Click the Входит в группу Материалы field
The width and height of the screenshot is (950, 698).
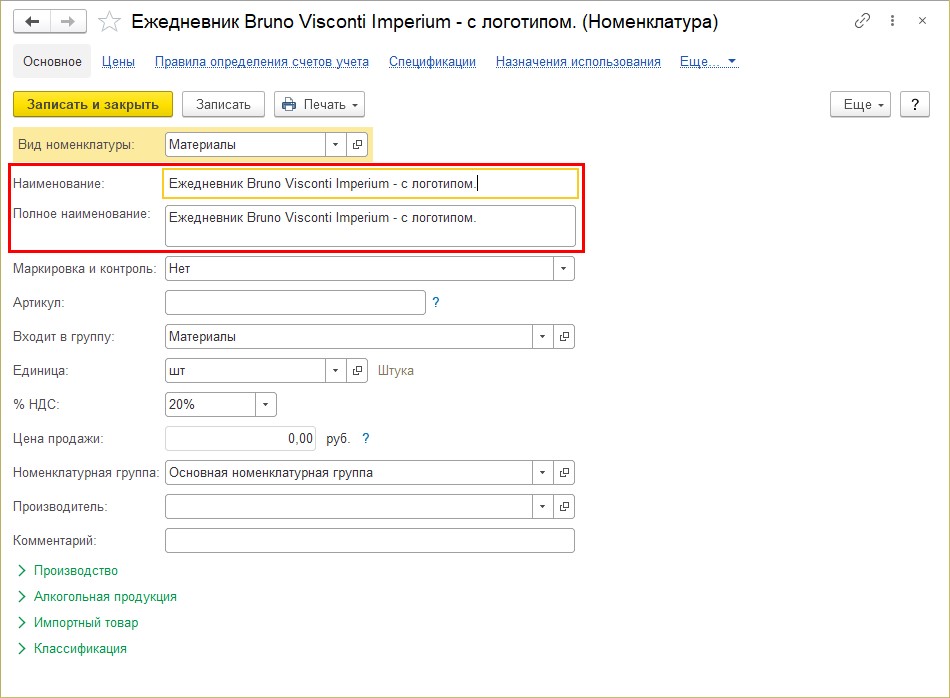coord(348,337)
